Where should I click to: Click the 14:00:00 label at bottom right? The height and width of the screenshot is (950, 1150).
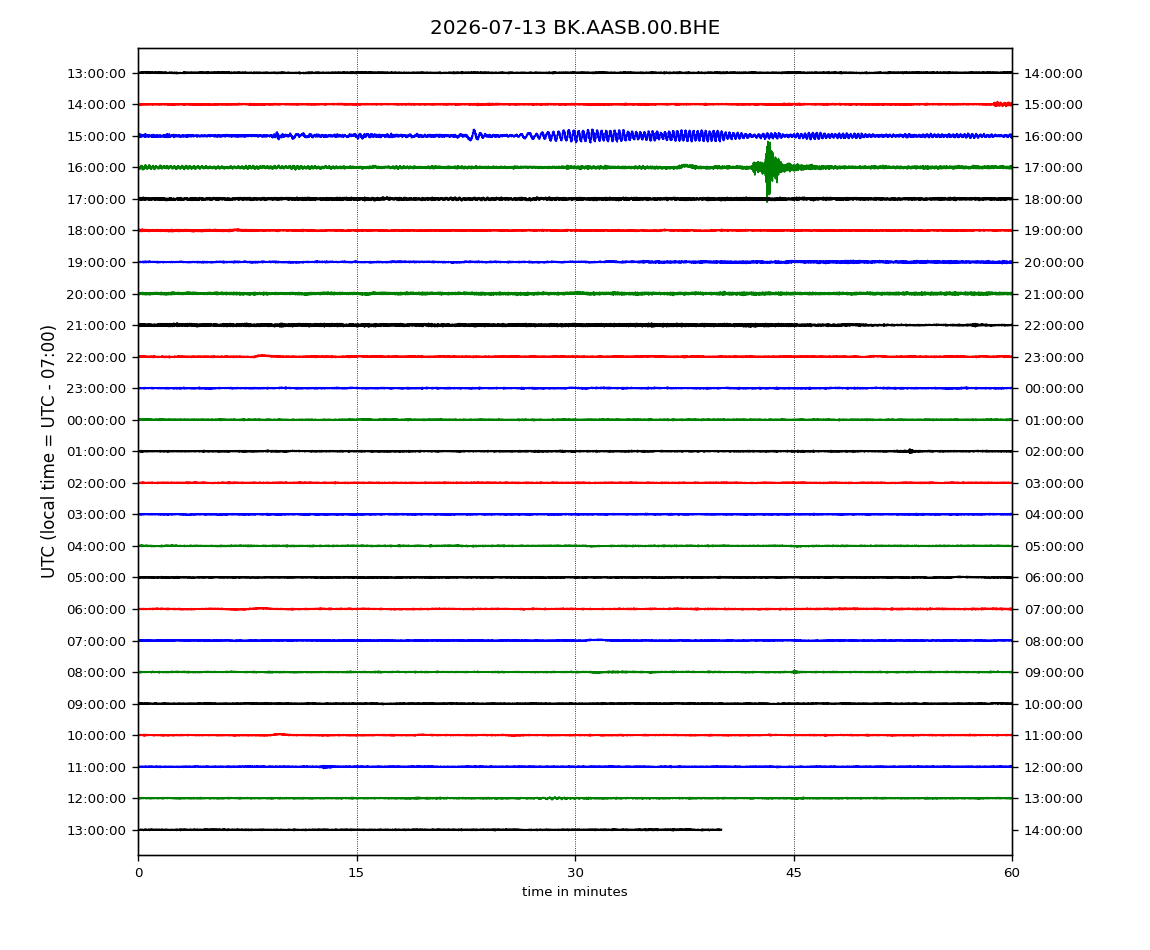click(x=1053, y=830)
